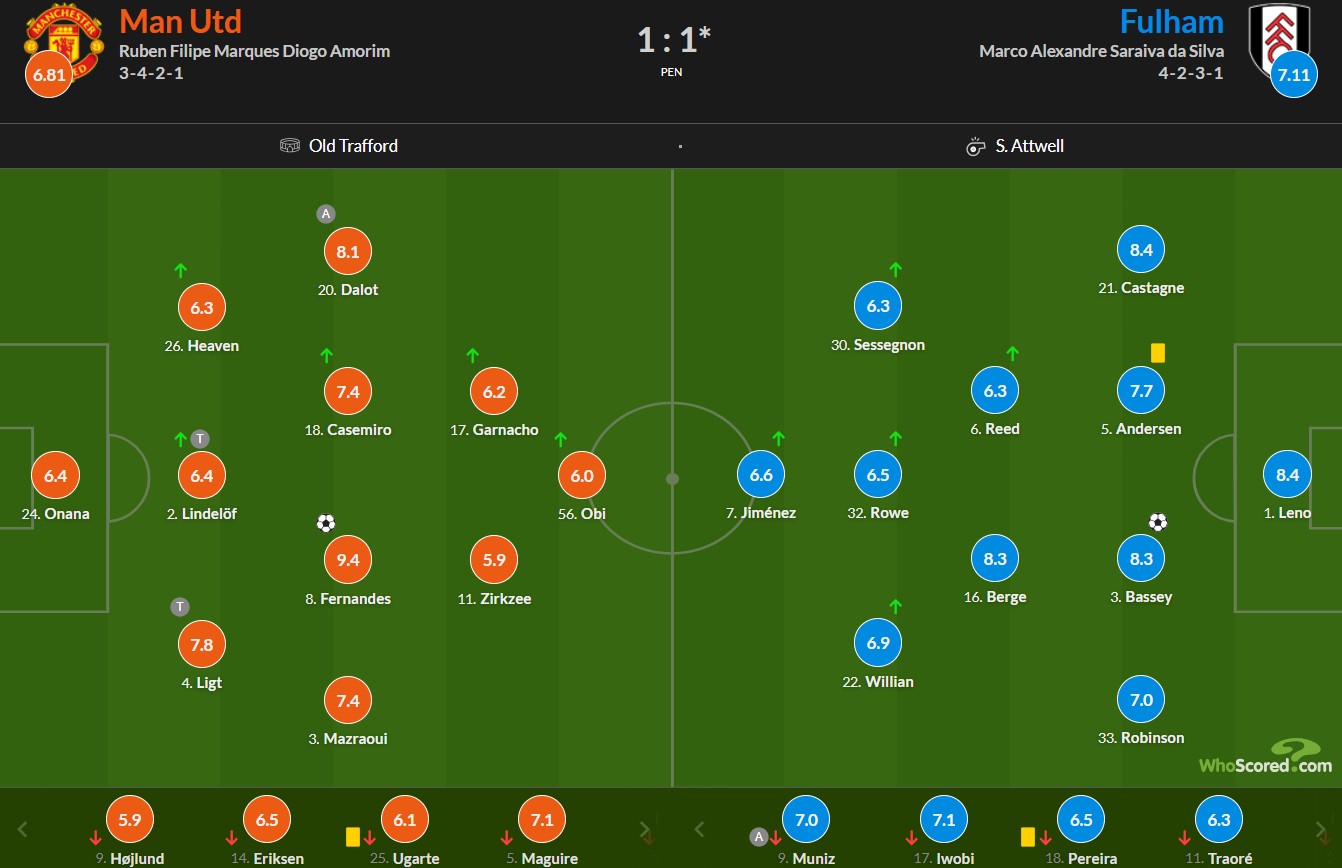Click the goal ball icon above Fernandes
Image resolution: width=1342 pixels, height=868 pixels.
[x=325, y=522]
